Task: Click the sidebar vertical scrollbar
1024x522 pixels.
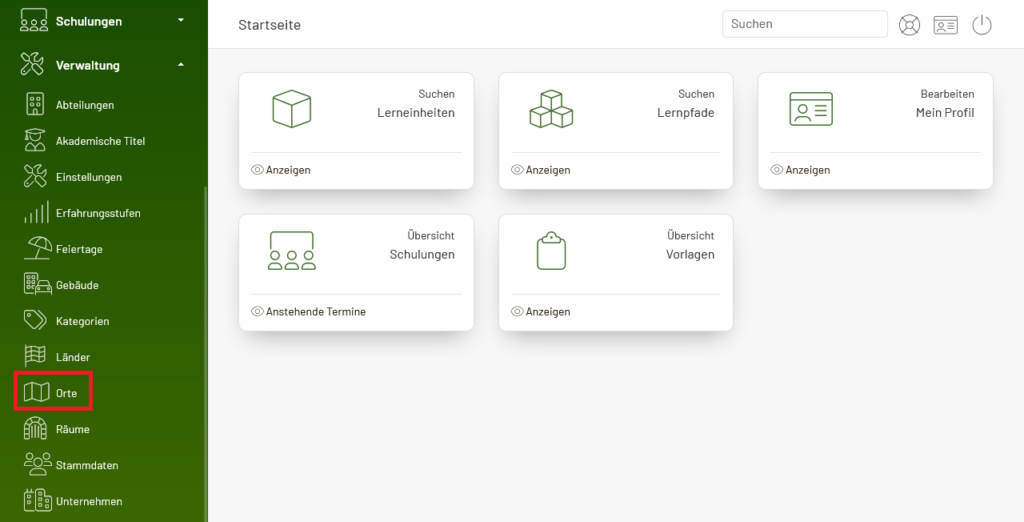Action: coord(206,353)
